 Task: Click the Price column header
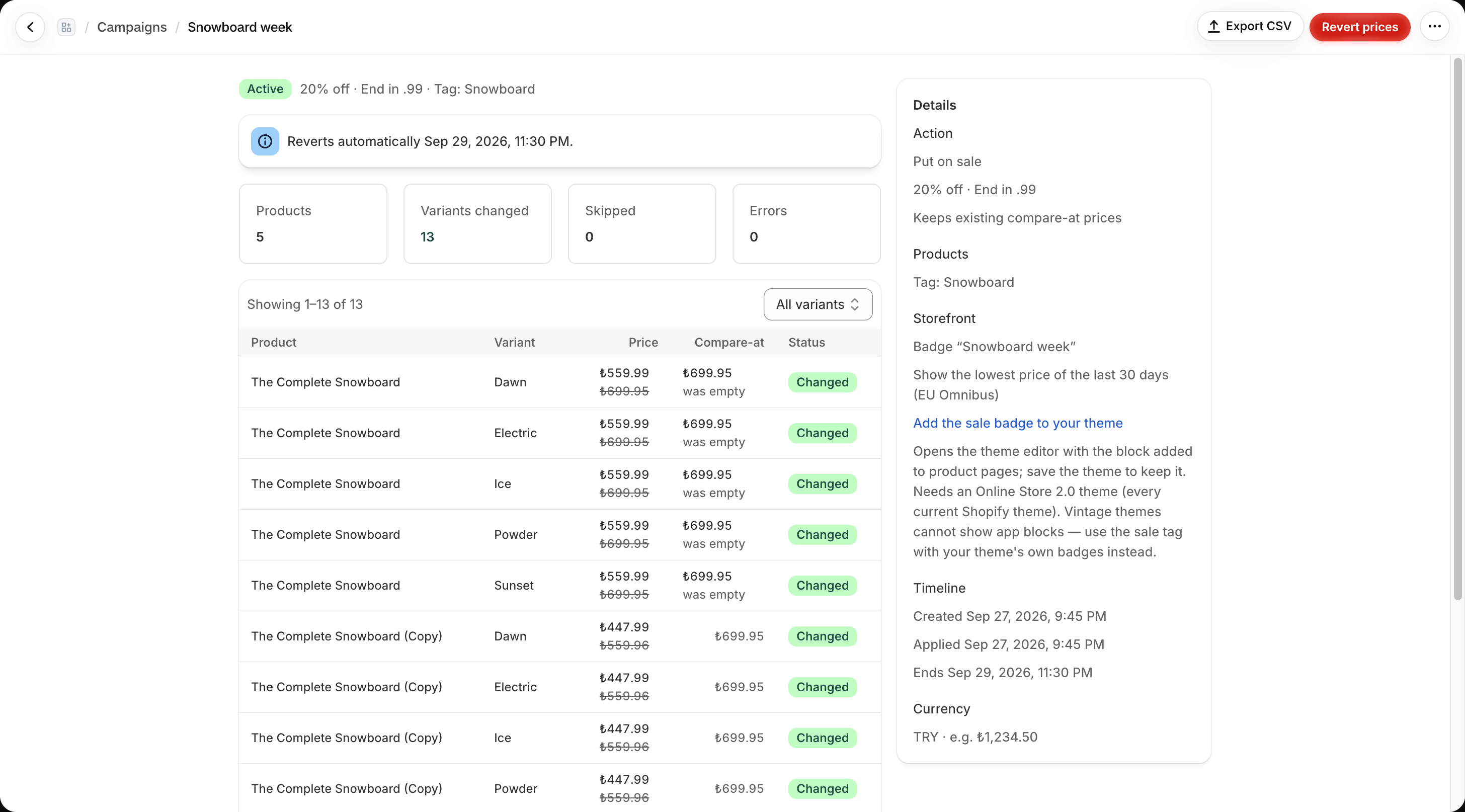[642, 342]
